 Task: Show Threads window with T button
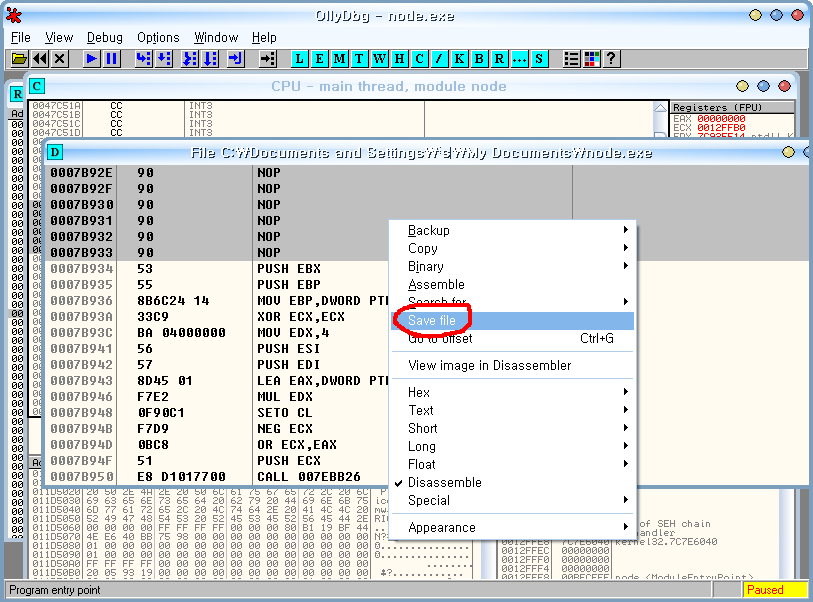click(359, 59)
